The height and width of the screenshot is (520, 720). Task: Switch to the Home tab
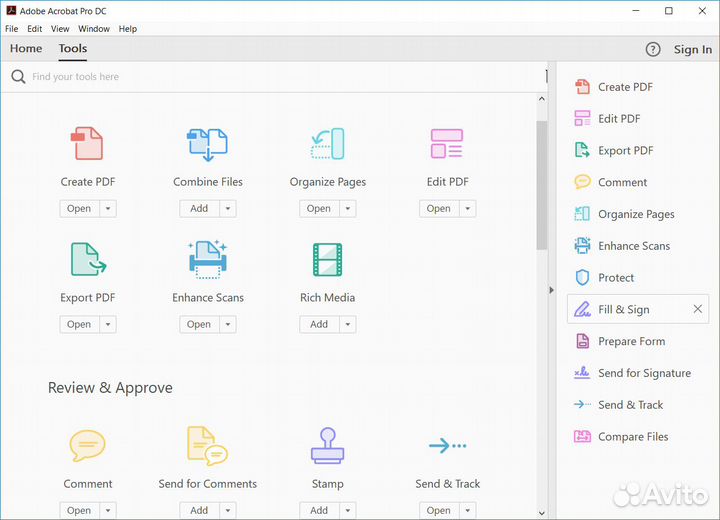[x=26, y=48]
